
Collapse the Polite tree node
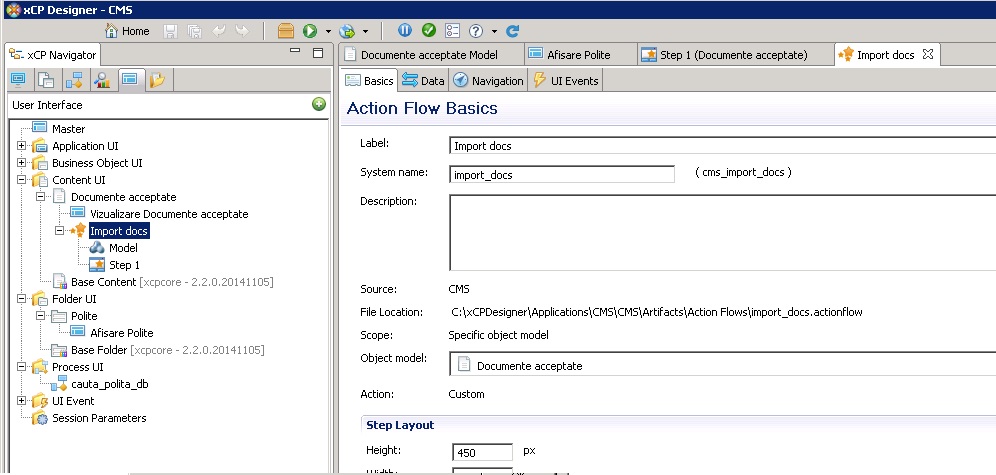pyautogui.click(x=41, y=316)
